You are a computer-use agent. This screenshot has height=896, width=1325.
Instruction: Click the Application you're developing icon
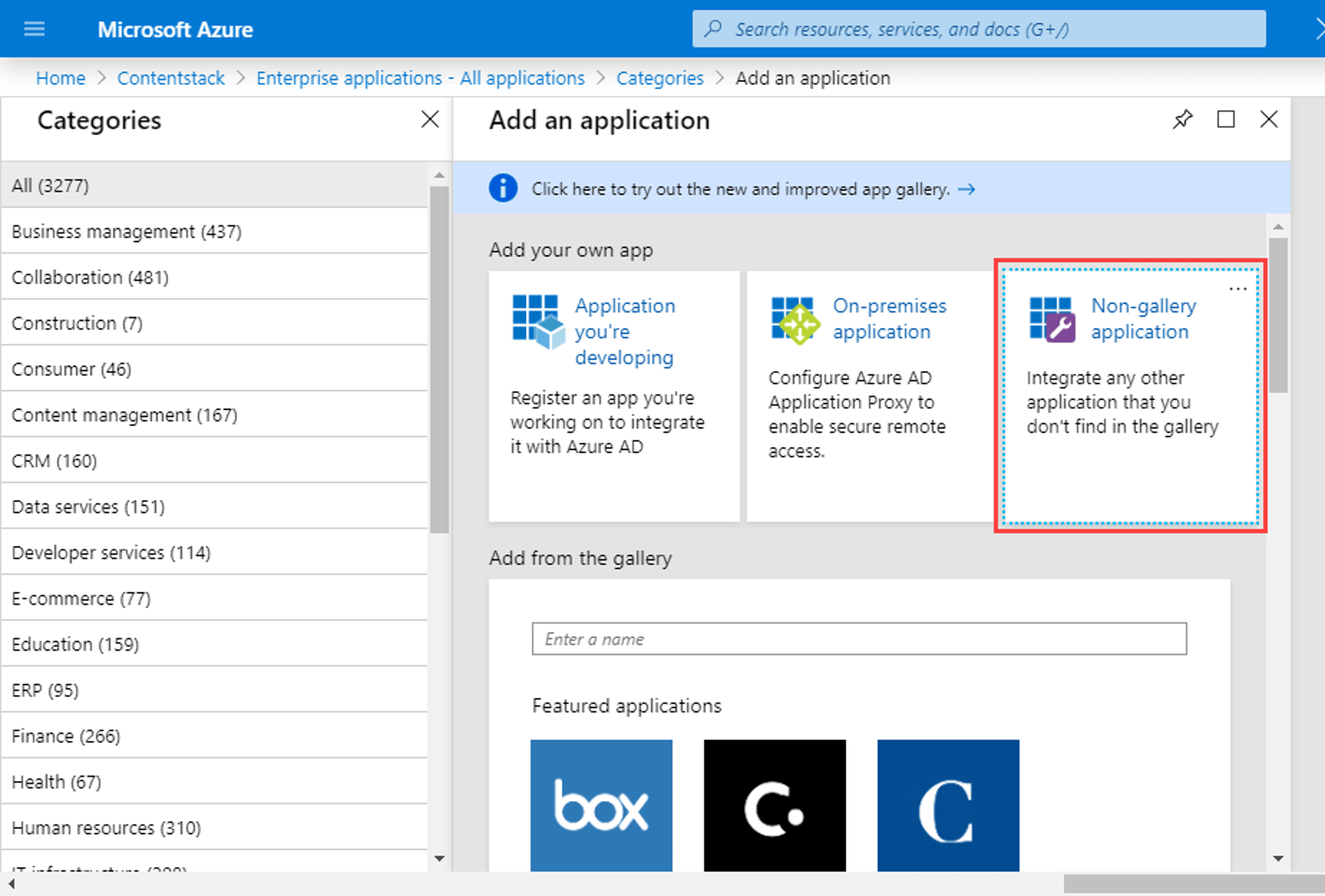pyautogui.click(x=538, y=322)
